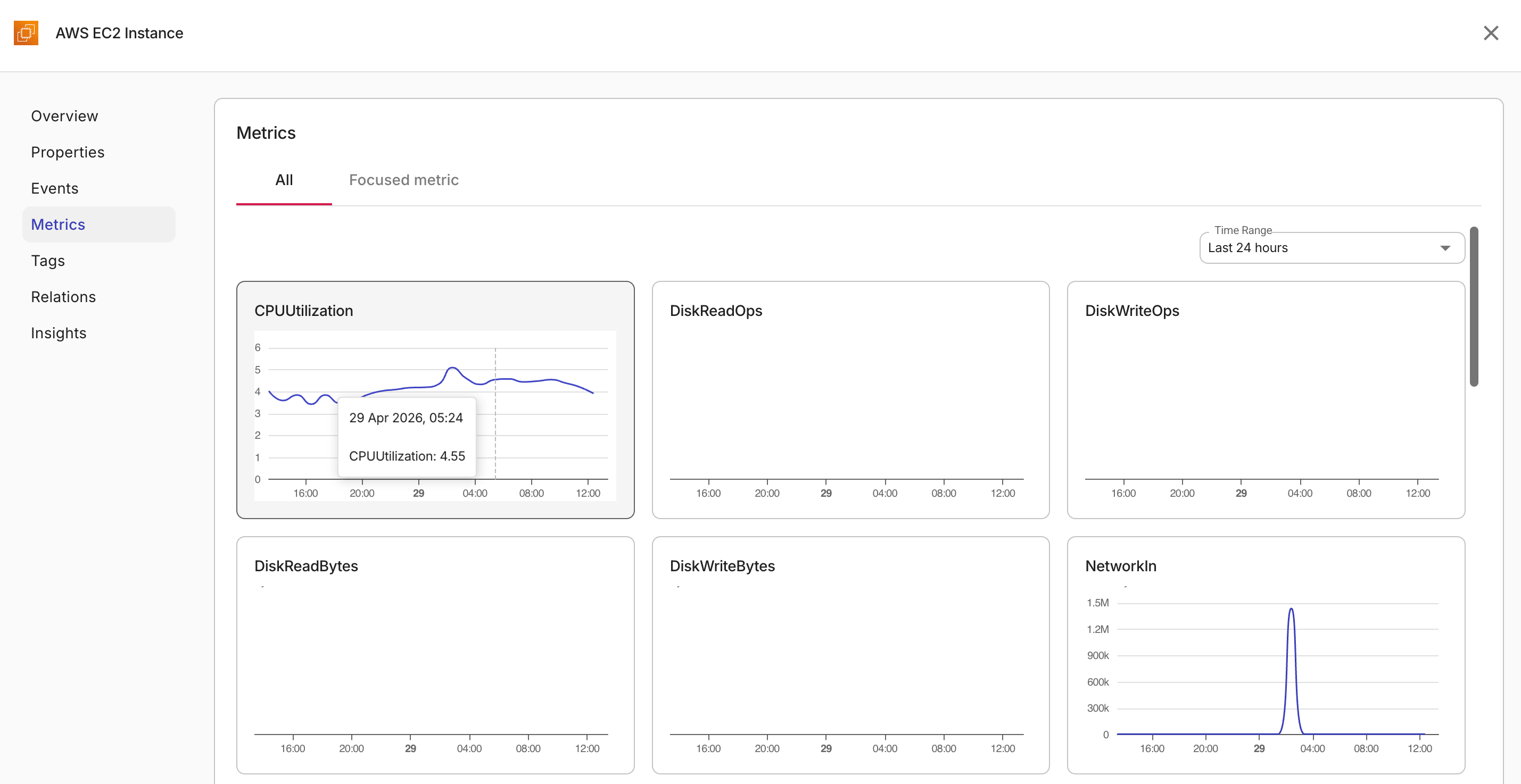Click the '1.5M' axis label on NetworkIn

pos(1098,603)
